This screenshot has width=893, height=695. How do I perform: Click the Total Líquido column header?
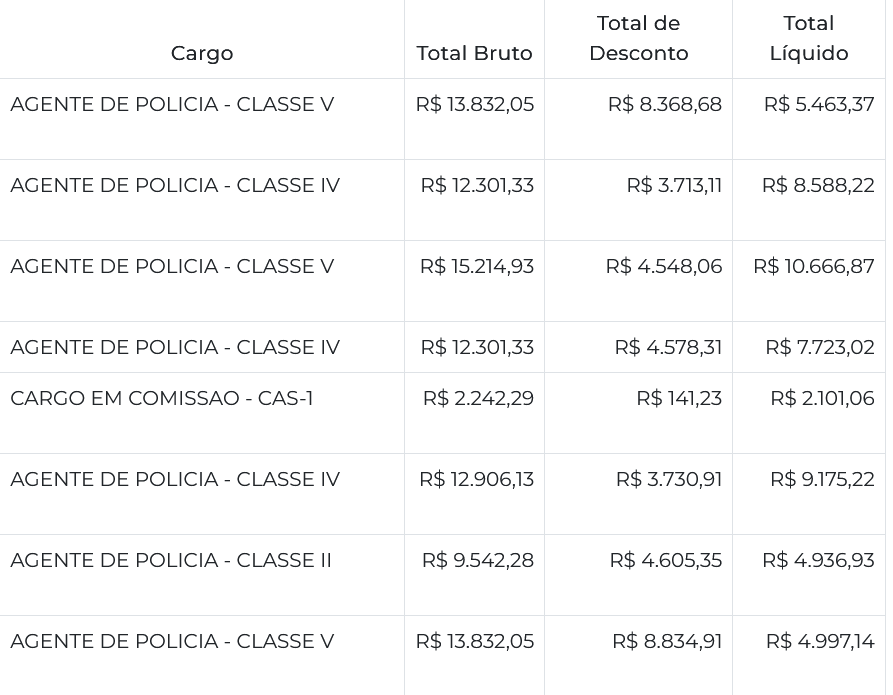coord(808,38)
